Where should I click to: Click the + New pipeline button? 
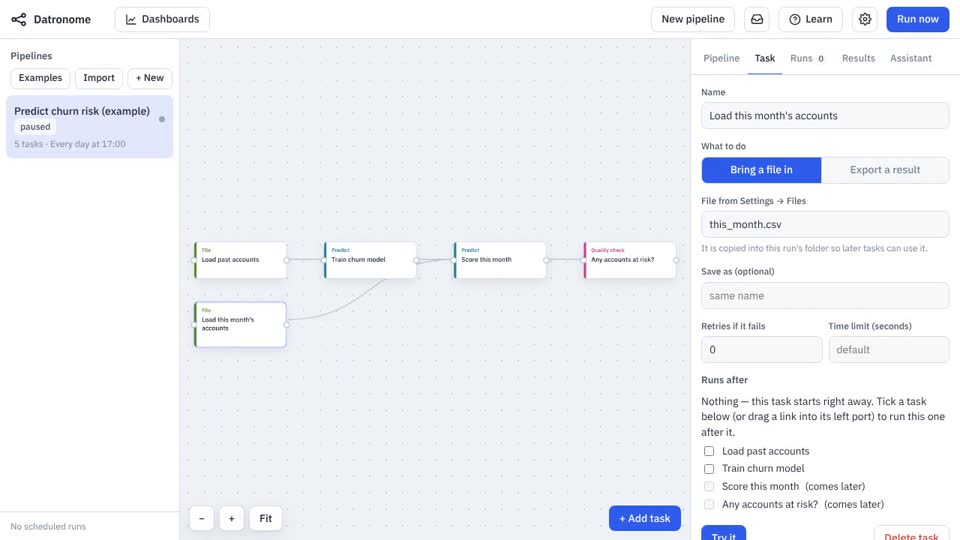click(149, 78)
